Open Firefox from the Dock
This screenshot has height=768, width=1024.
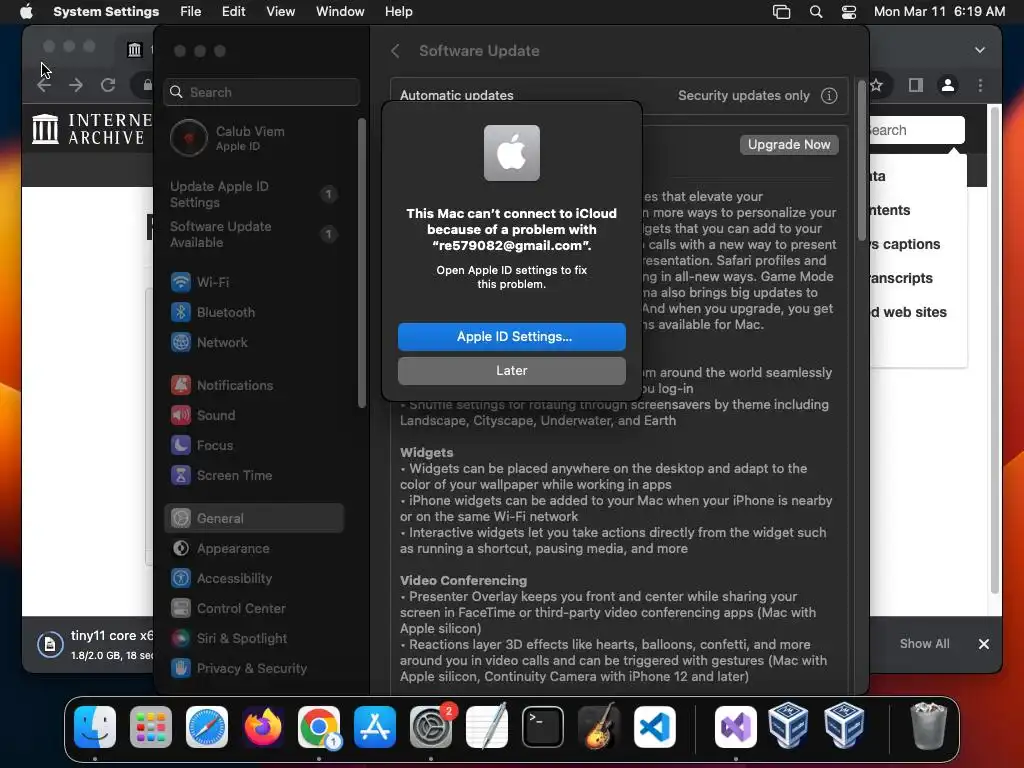pyautogui.click(x=263, y=727)
